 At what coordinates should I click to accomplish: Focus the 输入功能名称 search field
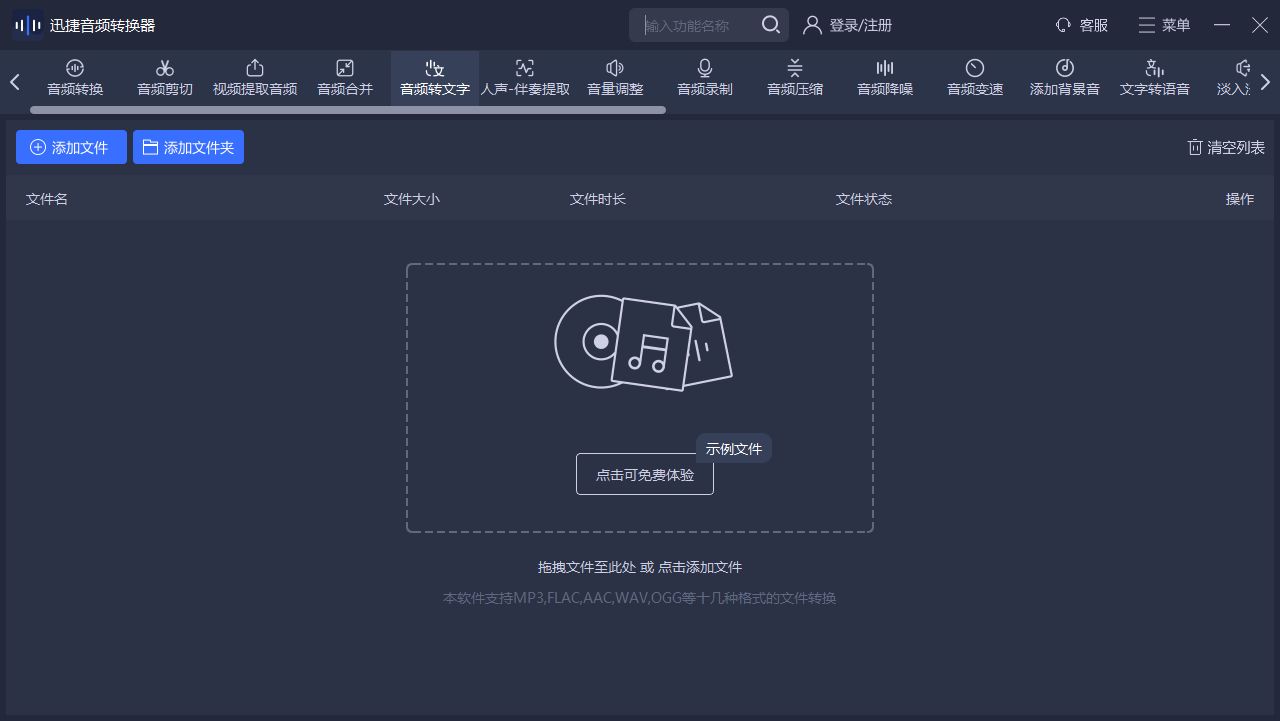(x=695, y=25)
